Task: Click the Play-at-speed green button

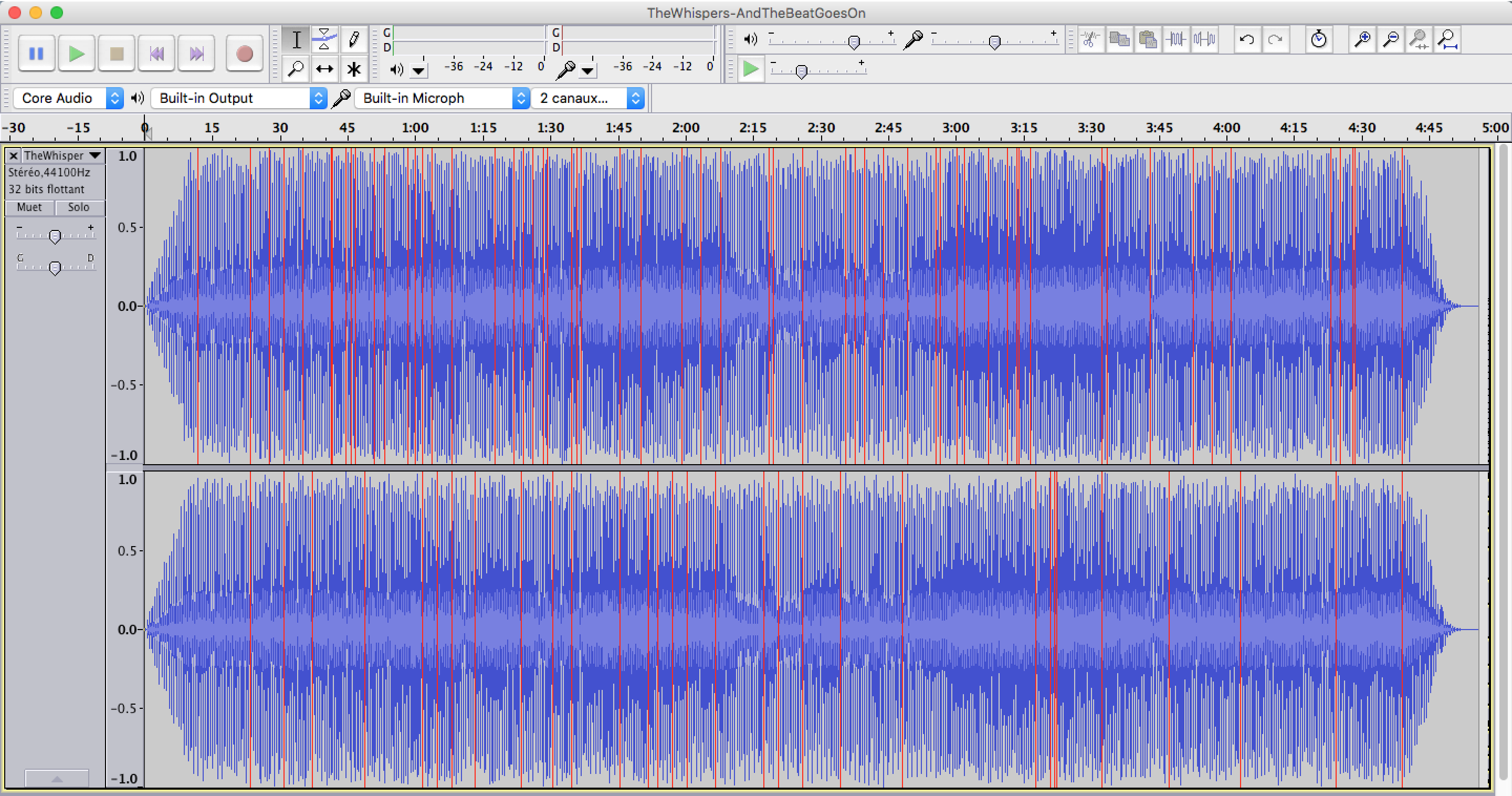Action: coord(751,69)
